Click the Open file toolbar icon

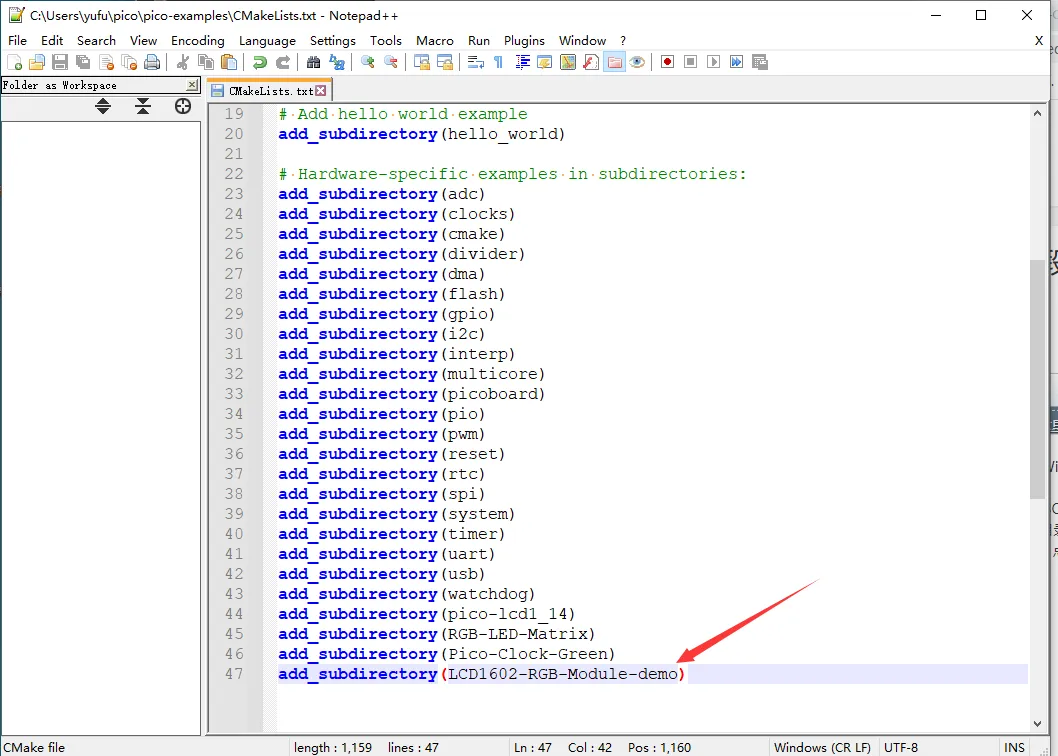click(37, 62)
